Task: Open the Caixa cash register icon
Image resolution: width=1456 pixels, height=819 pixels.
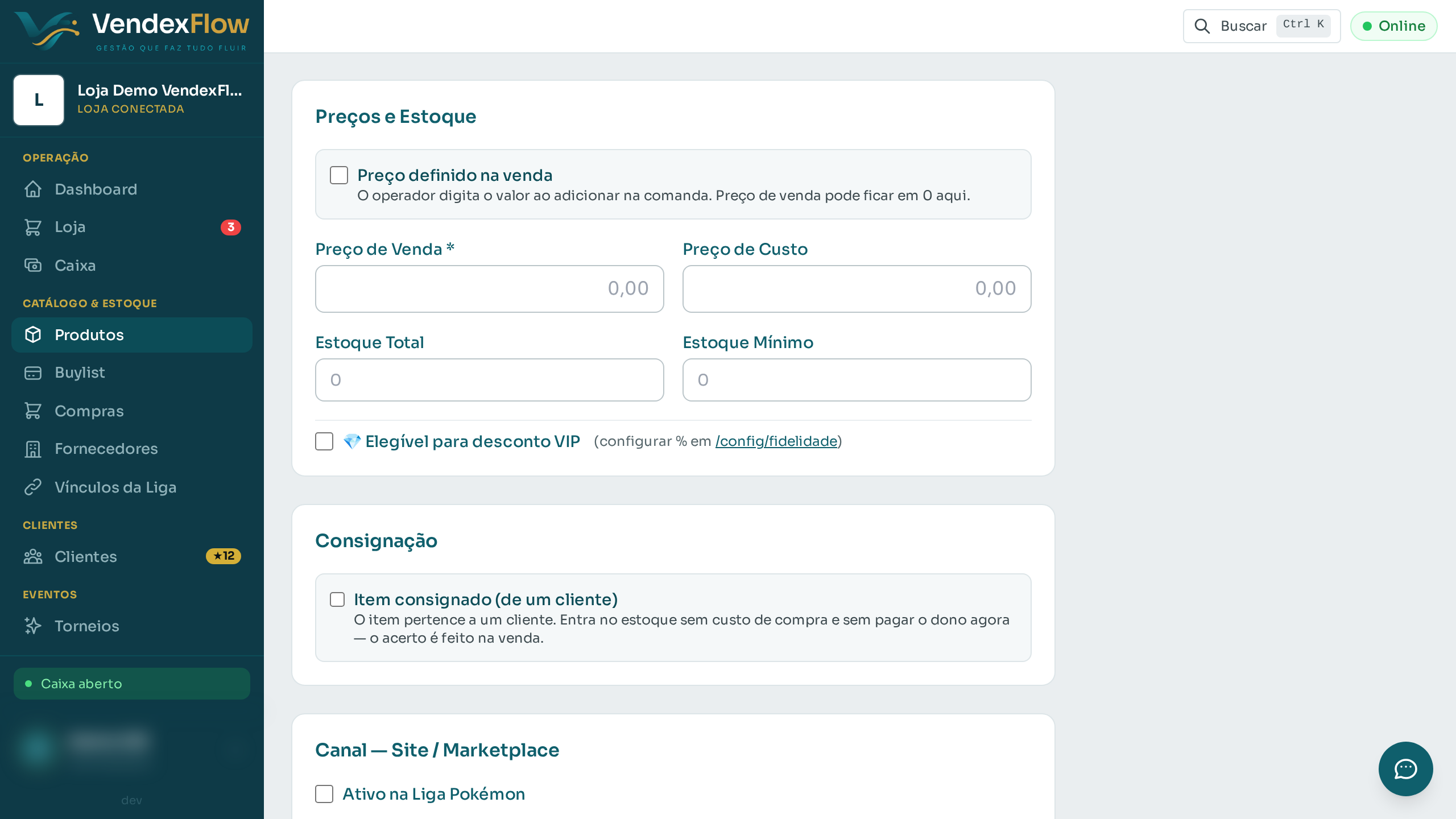Action: coord(33,265)
